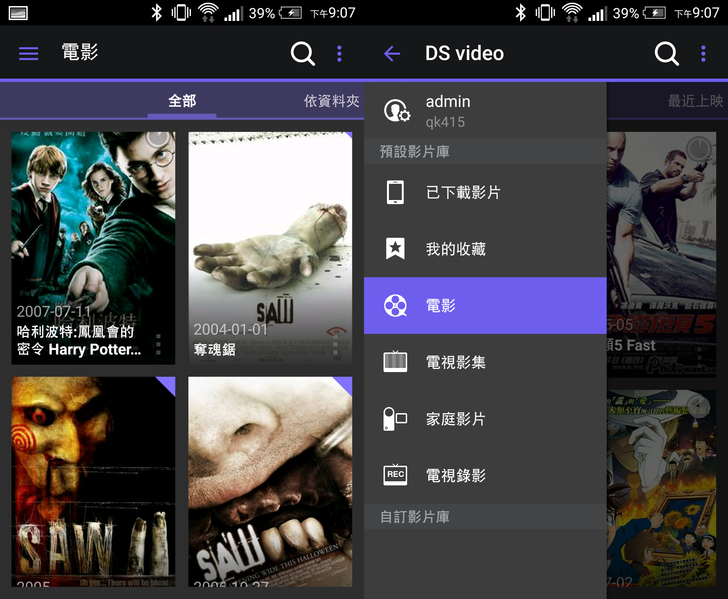Image resolution: width=728 pixels, height=599 pixels.
Task: Select 我的收藏 in the drawer
Action: [485, 249]
